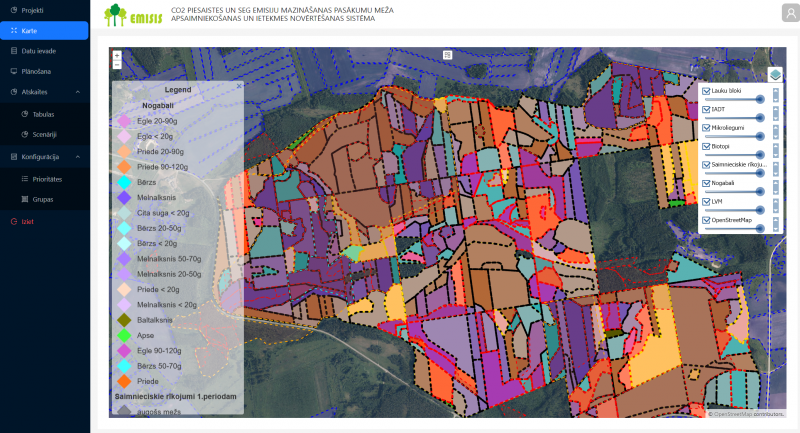
Task: Click the legend toggle icon at map top
Action: (x=448, y=54)
